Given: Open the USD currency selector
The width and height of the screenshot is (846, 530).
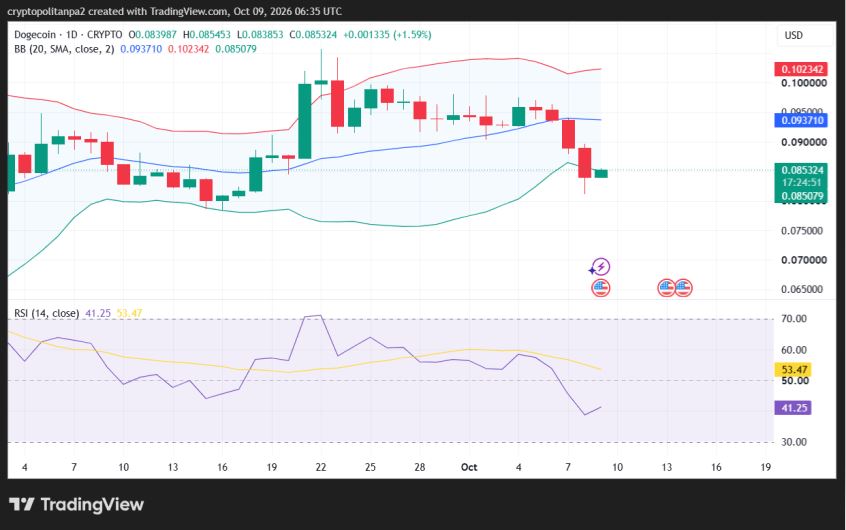Looking at the screenshot, I should [x=794, y=36].
